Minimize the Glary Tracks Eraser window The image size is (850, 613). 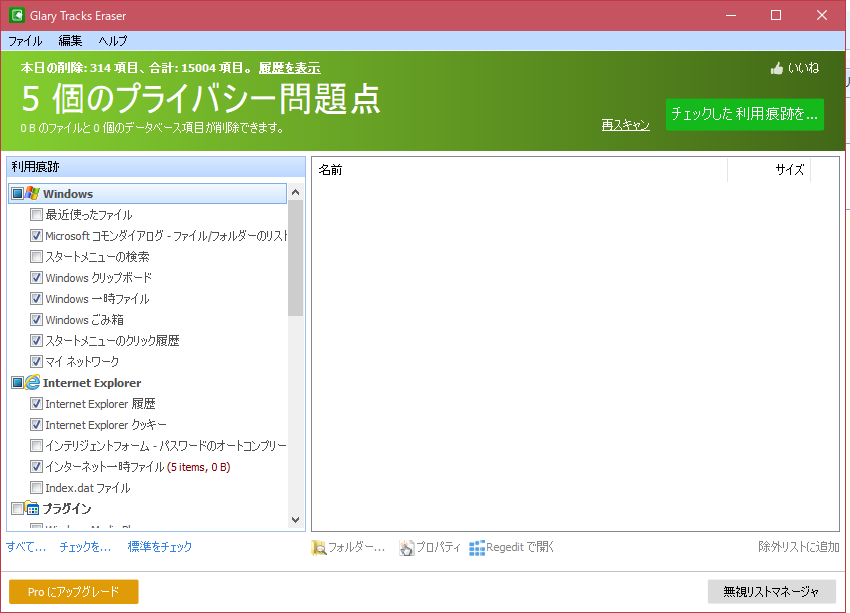pyautogui.click(x=731, y=15)
